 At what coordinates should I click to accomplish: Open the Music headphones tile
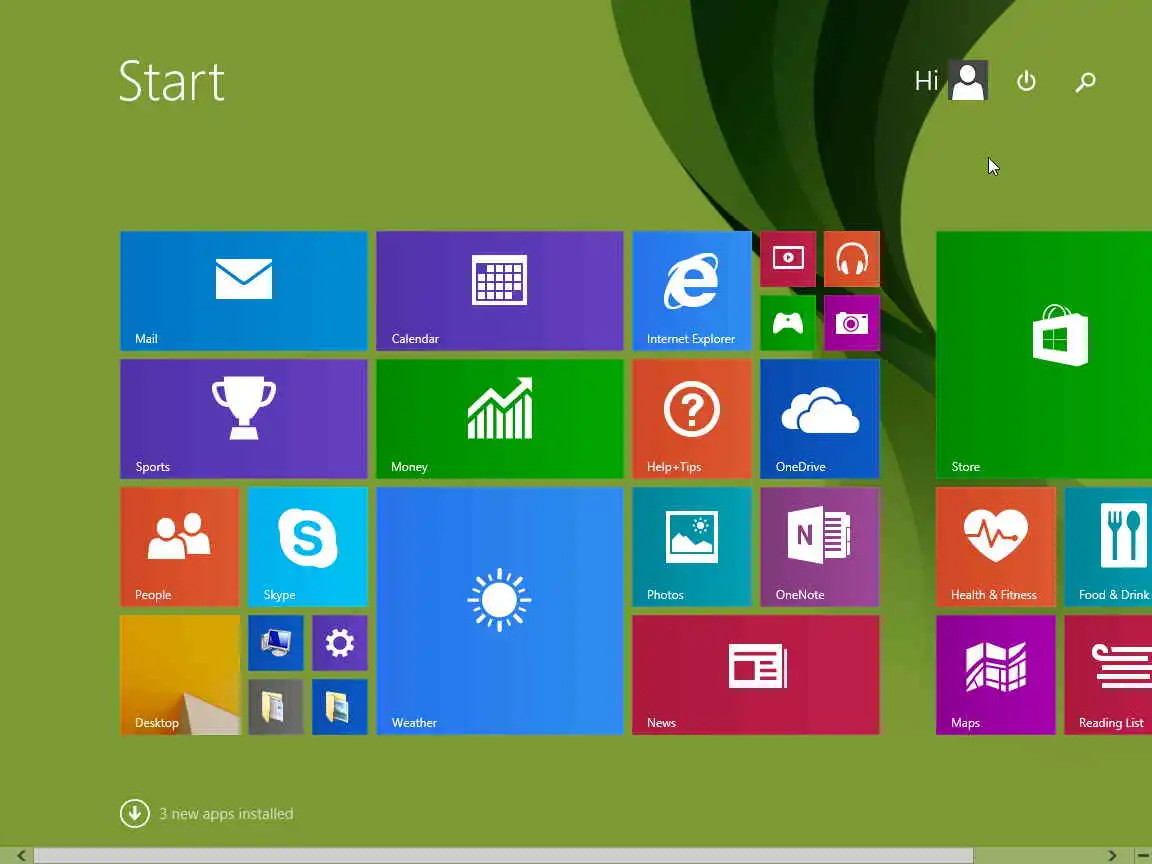click(852, 259)
